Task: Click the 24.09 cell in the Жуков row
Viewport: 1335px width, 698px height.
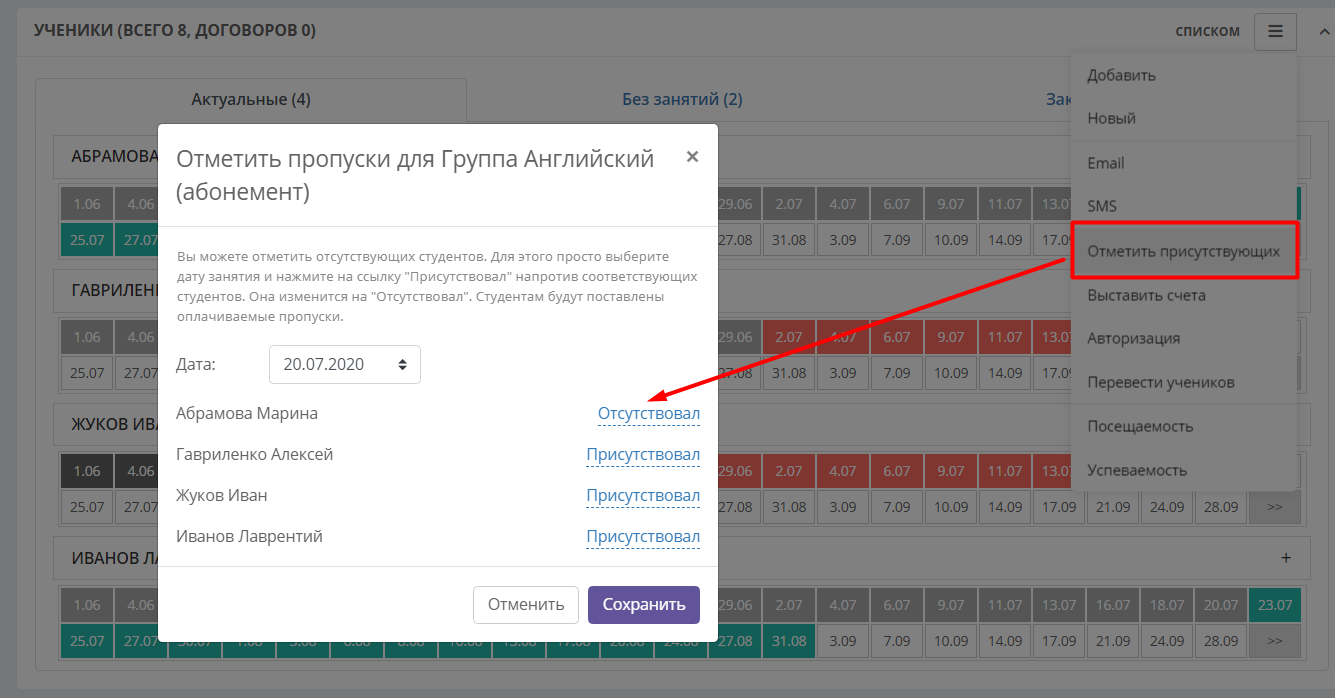Action: [x=1166, y=507]
